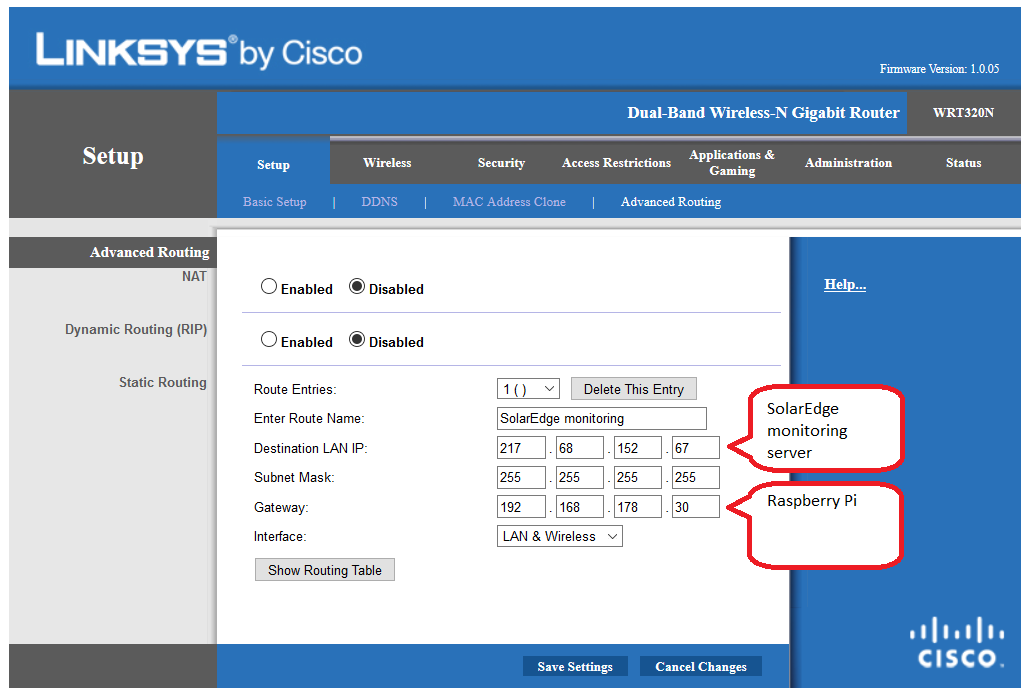Click the Linksys by Cisco logo
The width and height of the screenshot is (1031, 695).
(199, 51)
